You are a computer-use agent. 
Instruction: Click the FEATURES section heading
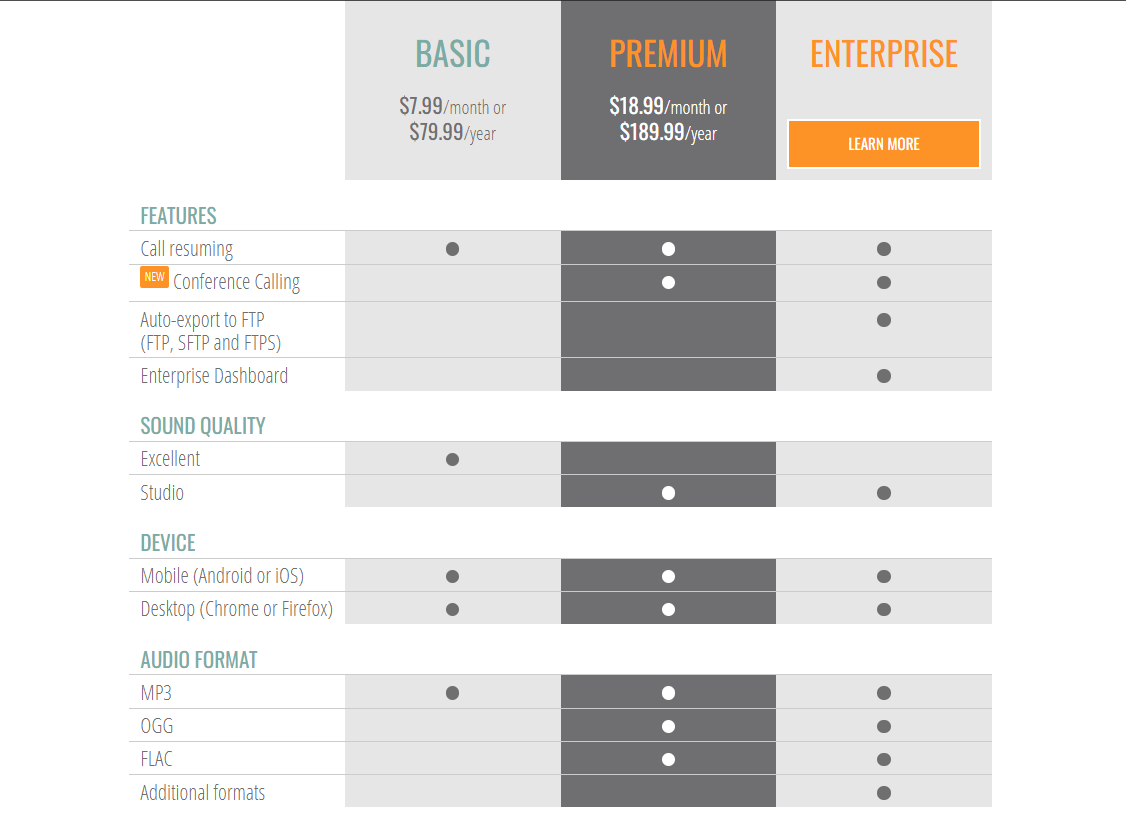tap(178, 216)
